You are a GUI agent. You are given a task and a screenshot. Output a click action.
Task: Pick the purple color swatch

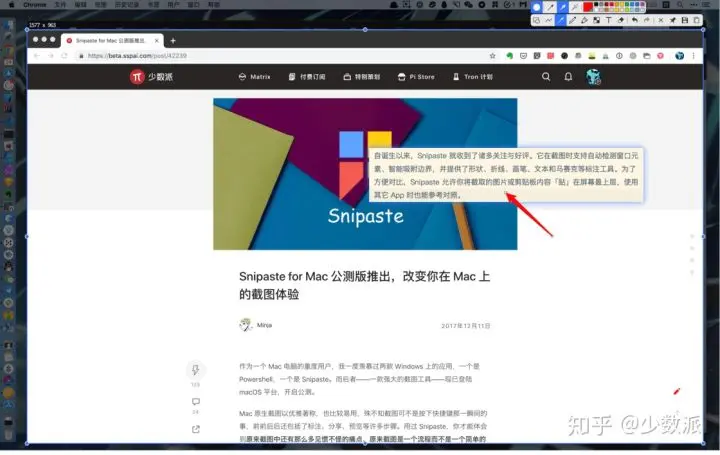[642, 4]
